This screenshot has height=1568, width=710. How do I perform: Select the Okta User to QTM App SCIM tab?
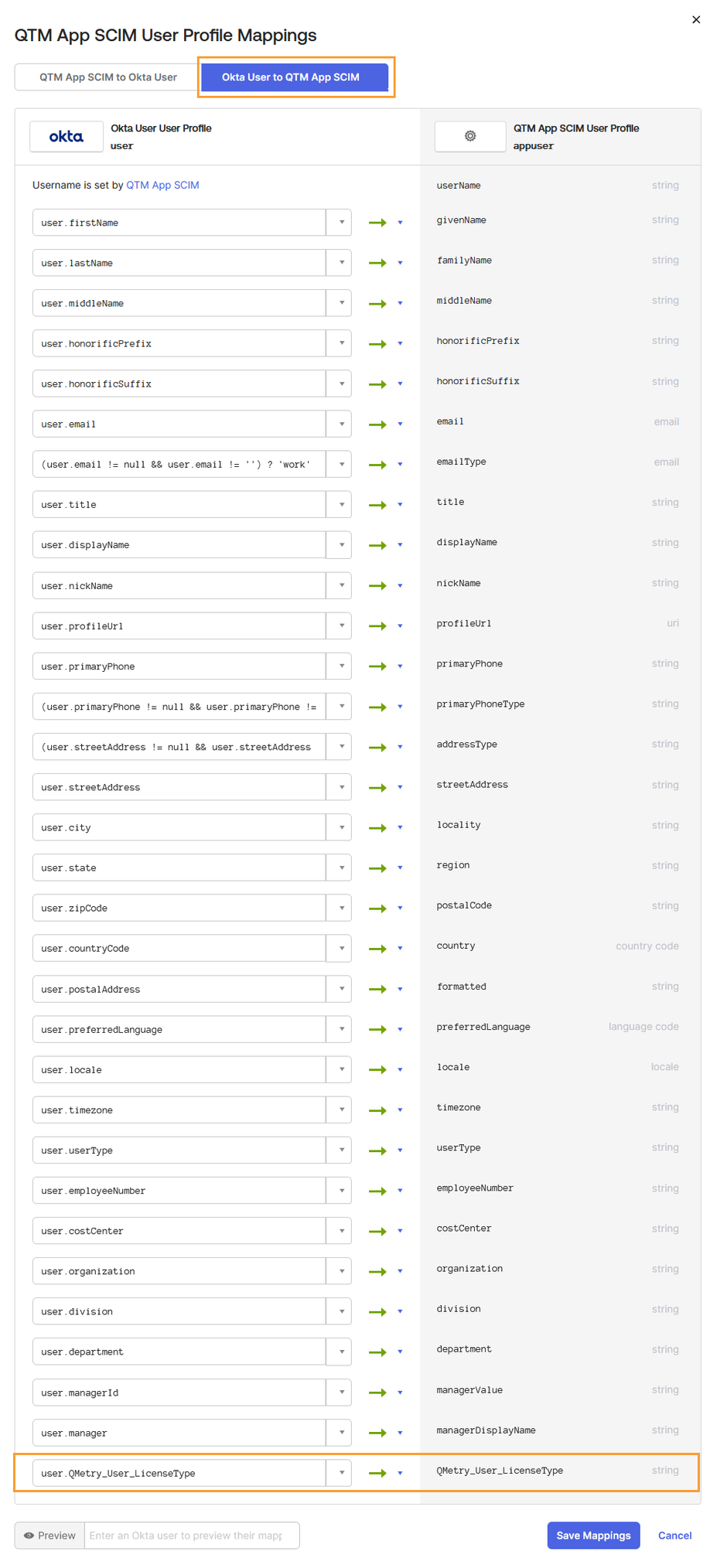point(295,77)
